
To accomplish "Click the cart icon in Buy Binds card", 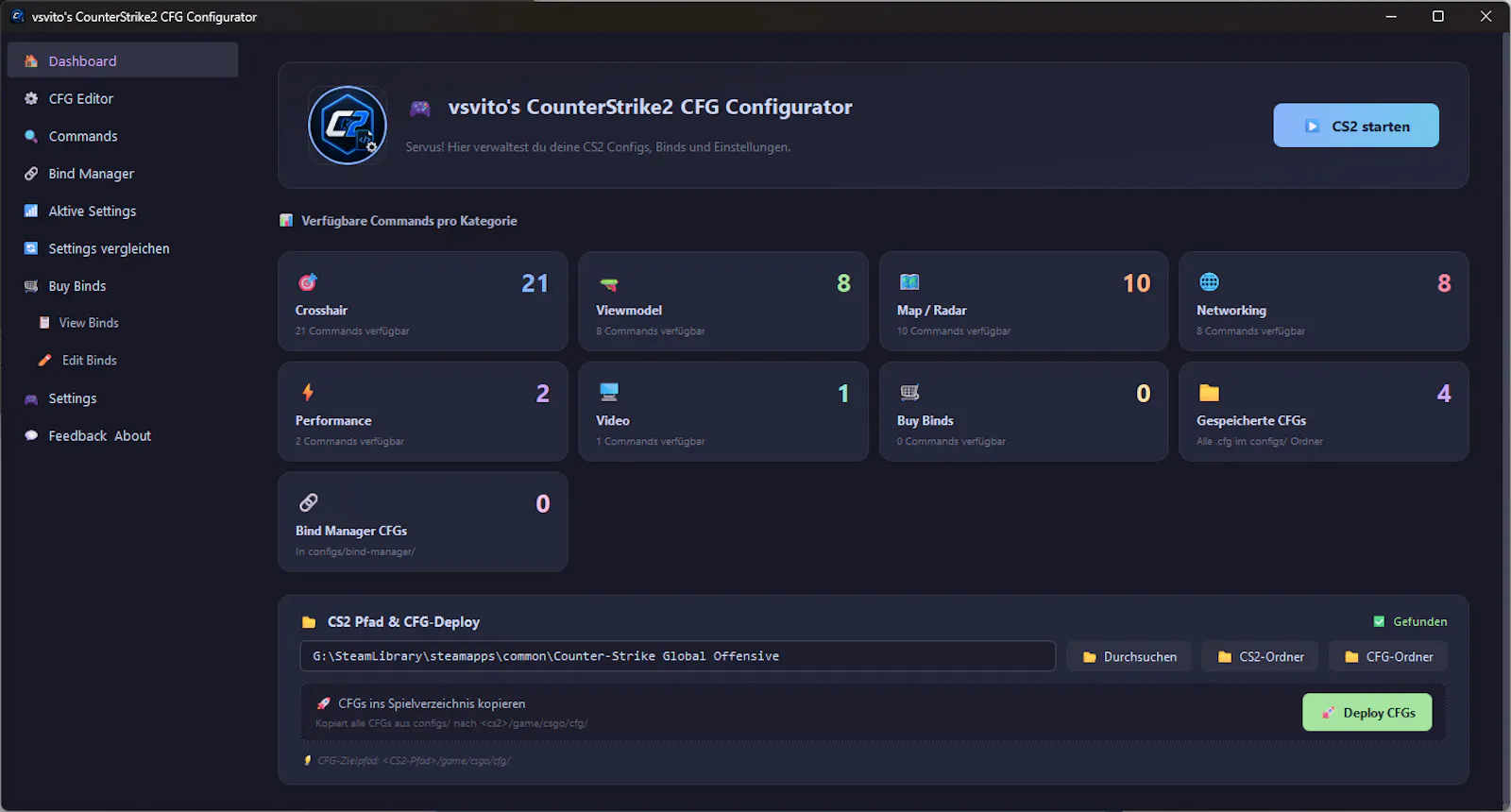I will (x=909, y=392).
